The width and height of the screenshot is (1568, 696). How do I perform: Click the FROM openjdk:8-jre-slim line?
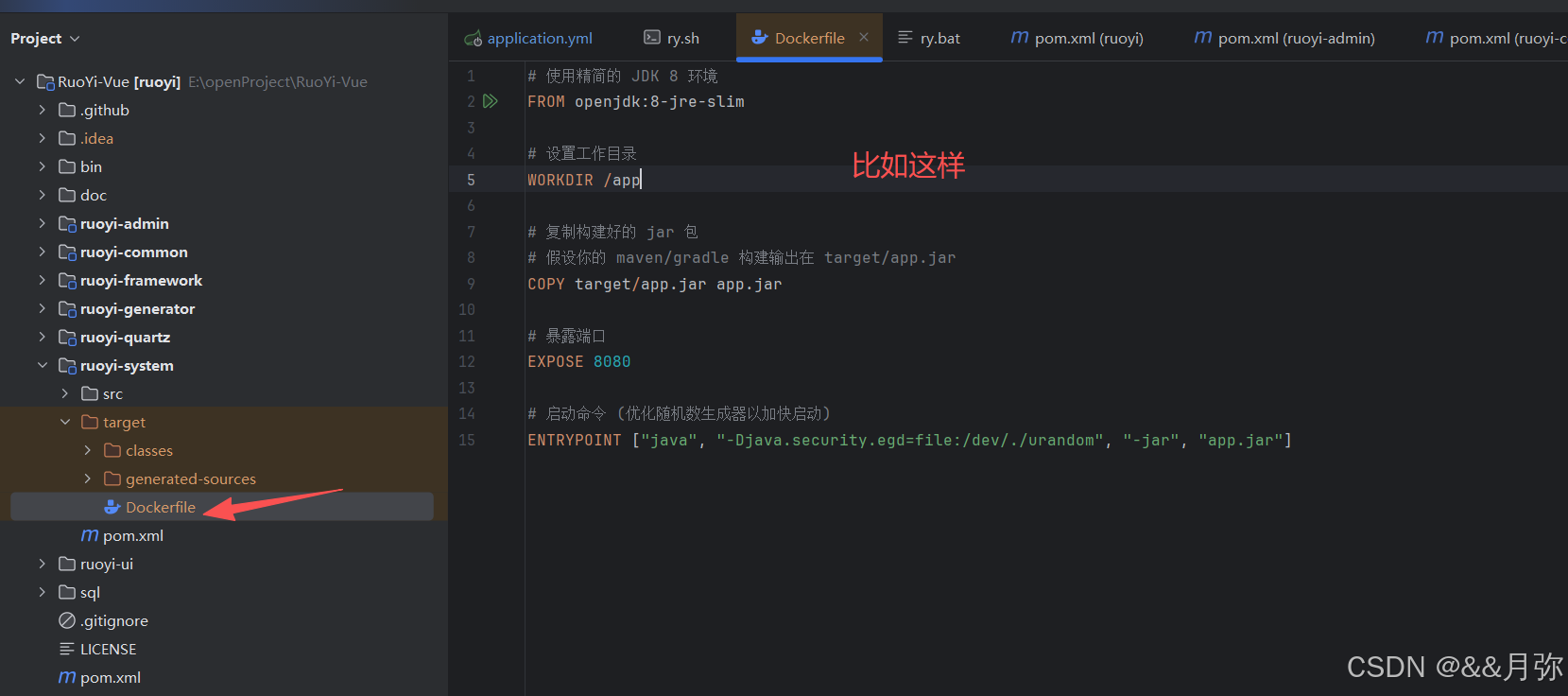point(636,101)
